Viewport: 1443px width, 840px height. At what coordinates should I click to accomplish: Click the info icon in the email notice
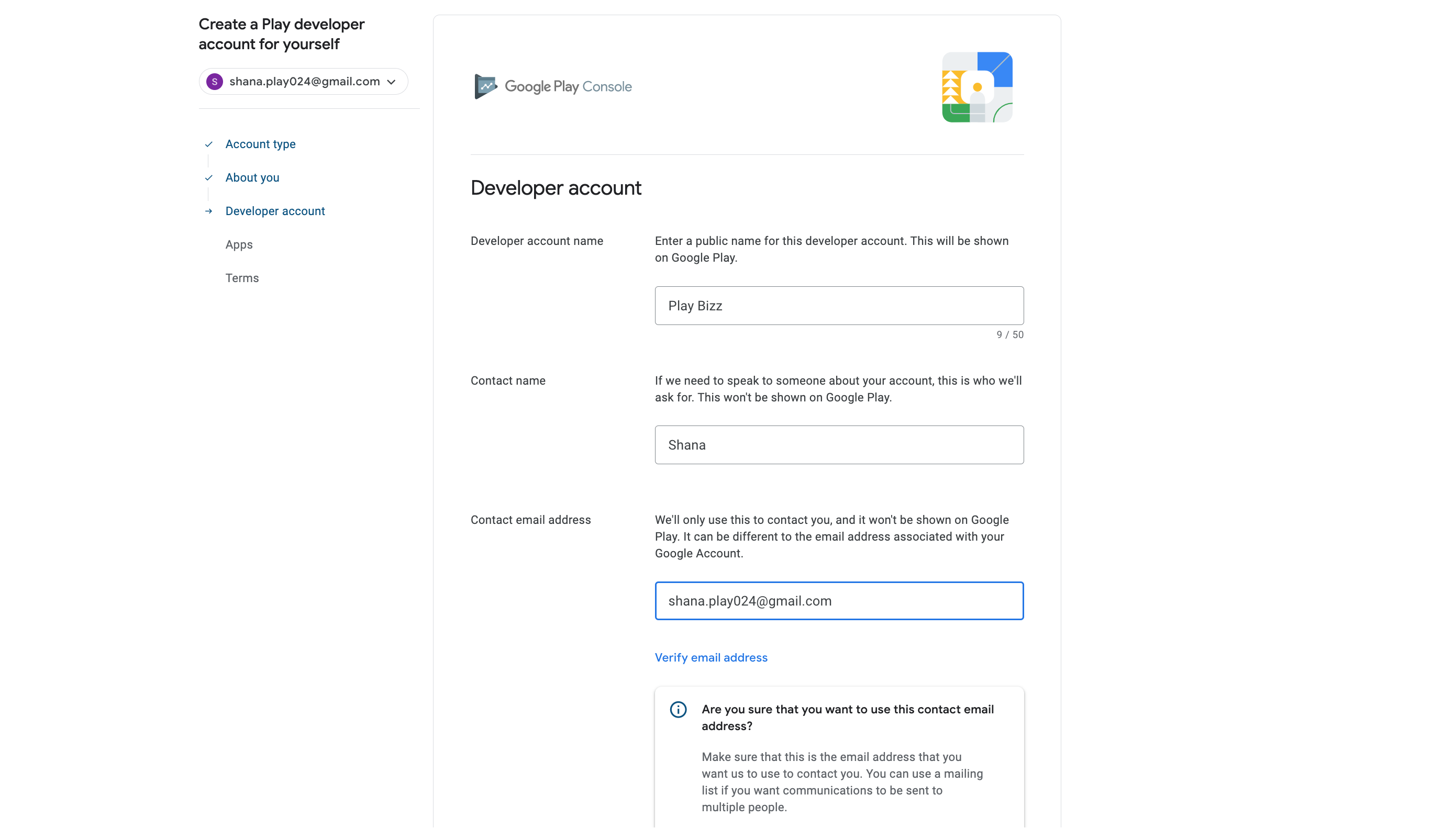(x=678, y=710)
